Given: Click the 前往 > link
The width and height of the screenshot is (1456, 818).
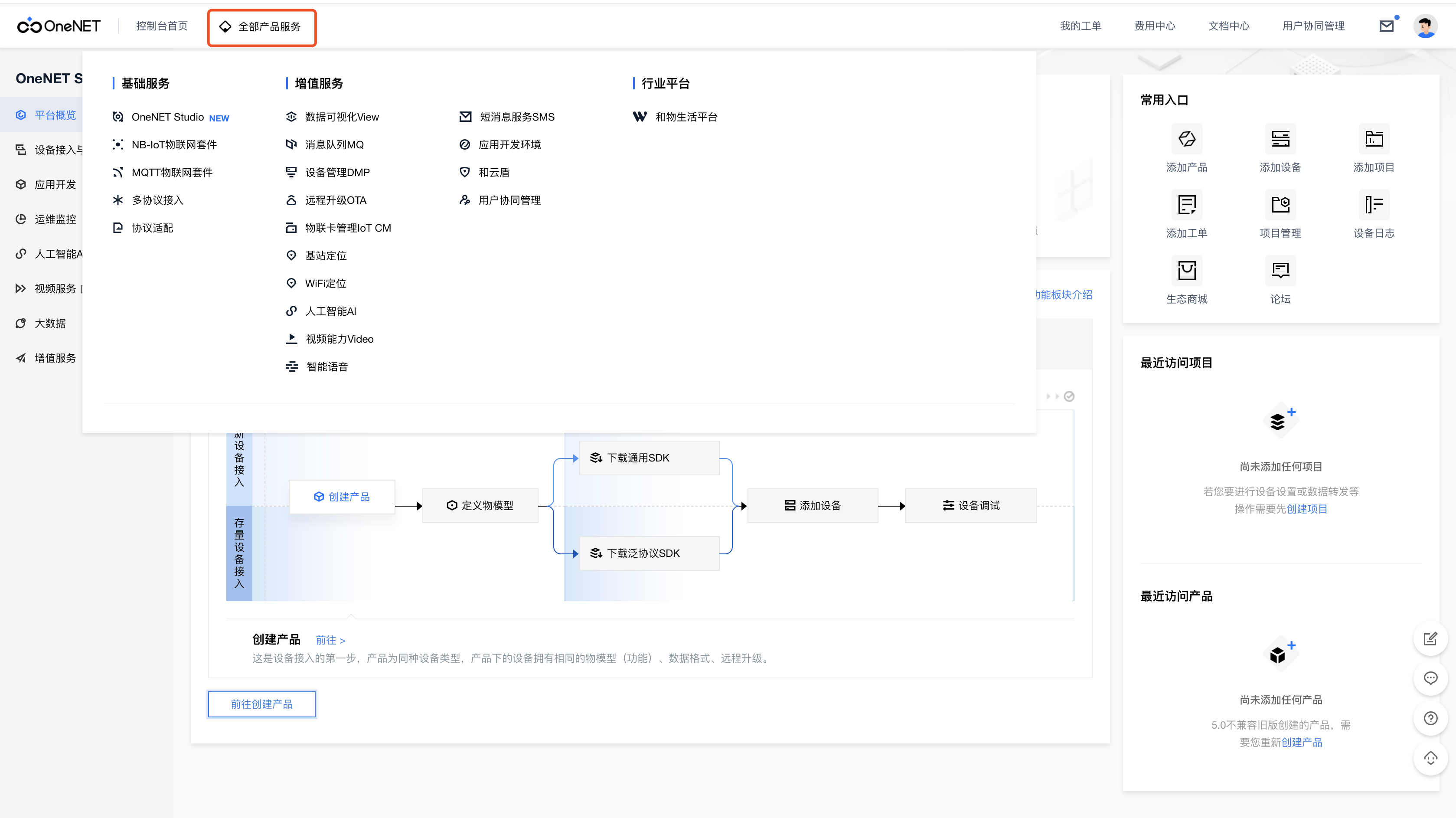Looking at the screenshot, I should click(x=330, y=641).
